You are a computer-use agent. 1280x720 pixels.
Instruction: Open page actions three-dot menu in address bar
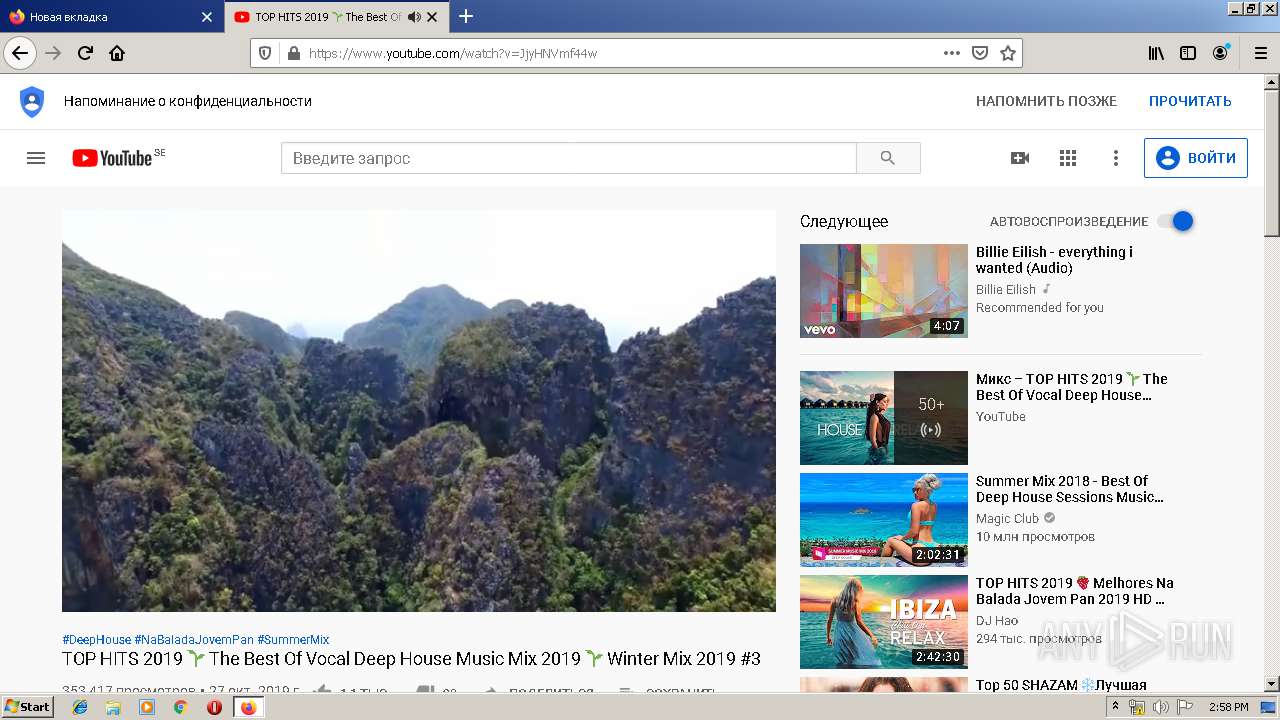click(952, 53)
